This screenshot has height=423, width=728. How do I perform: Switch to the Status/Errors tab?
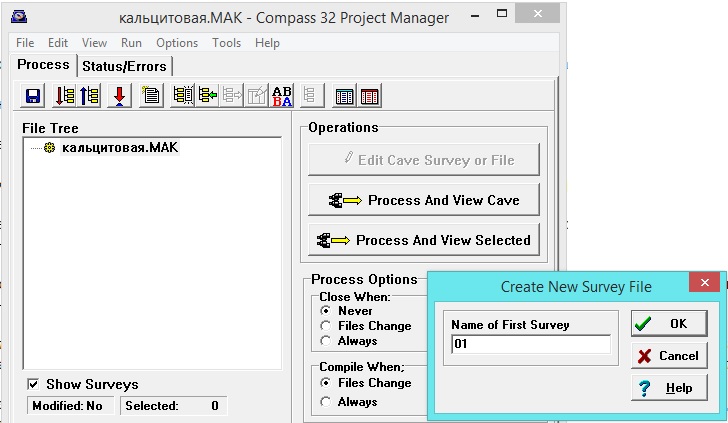(126, 66)
